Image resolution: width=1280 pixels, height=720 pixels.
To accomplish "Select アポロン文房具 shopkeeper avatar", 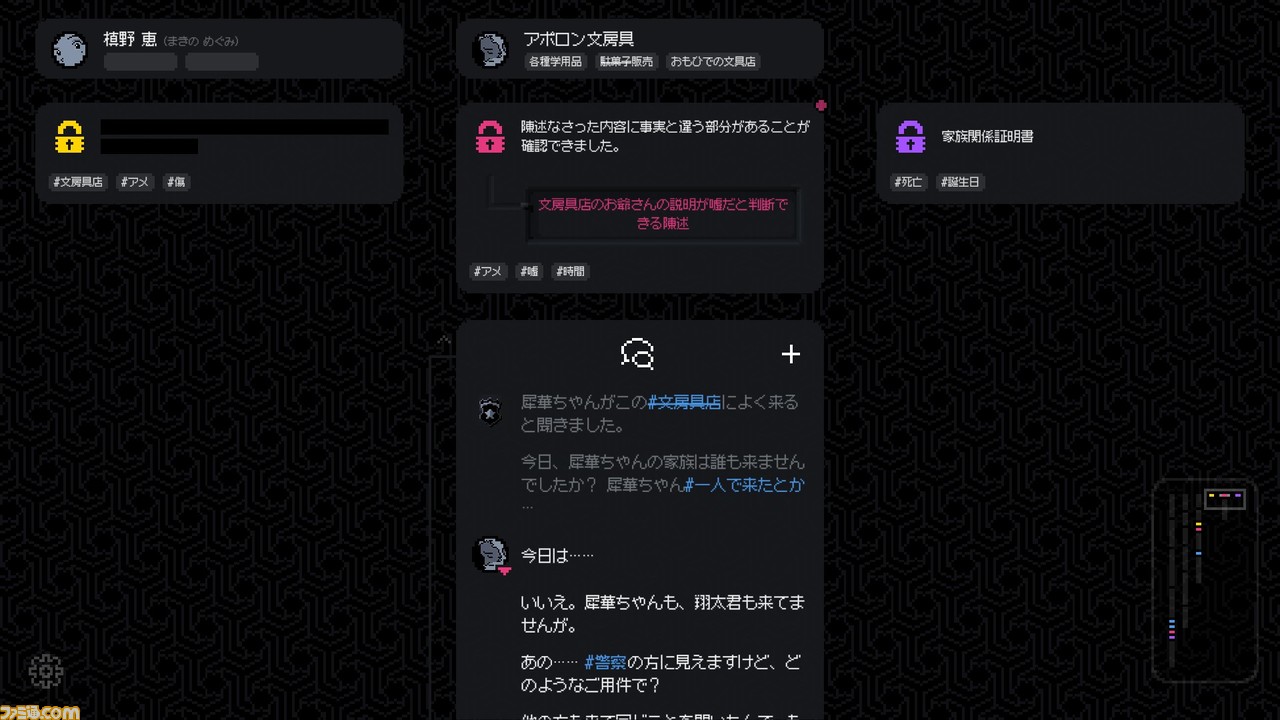I will click(490, 50).
